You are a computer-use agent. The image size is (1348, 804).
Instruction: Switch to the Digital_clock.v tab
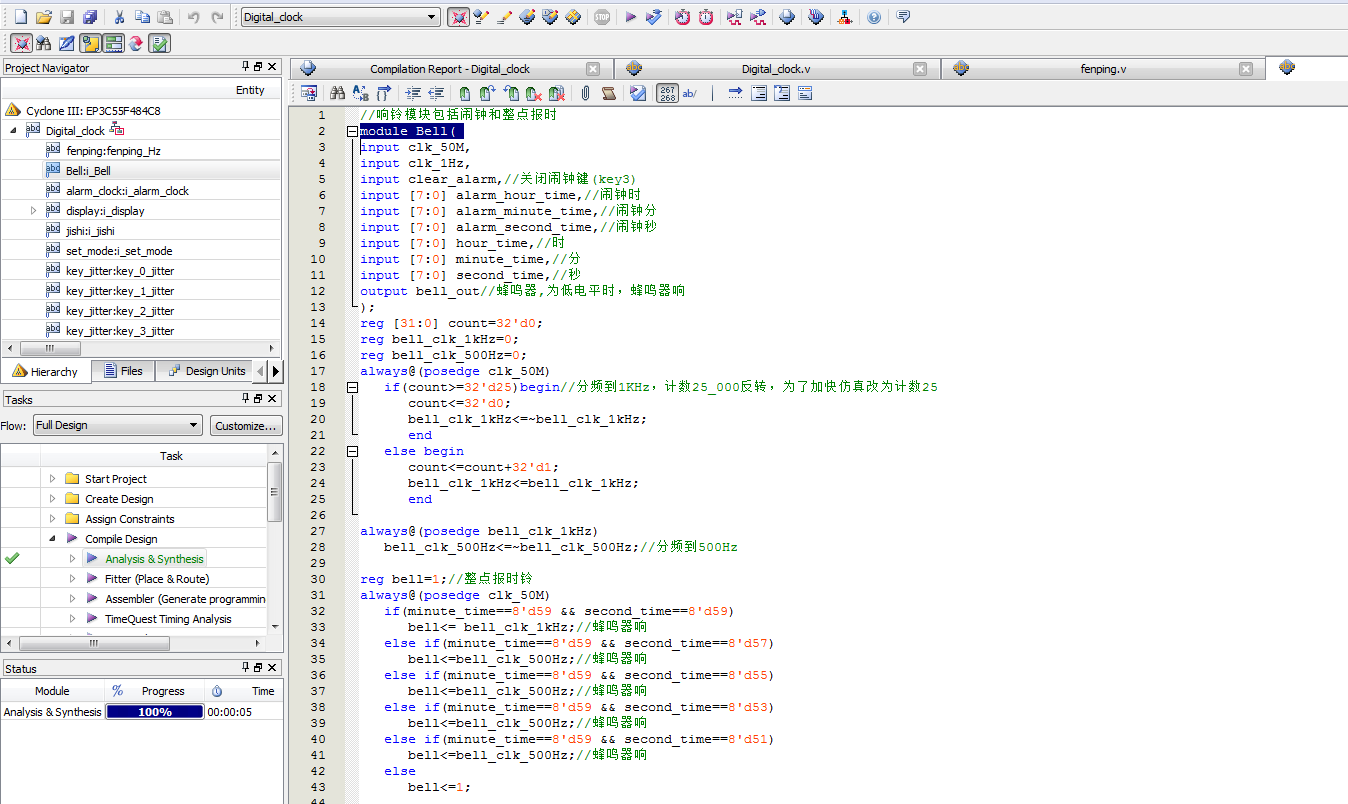coord(775,69)
